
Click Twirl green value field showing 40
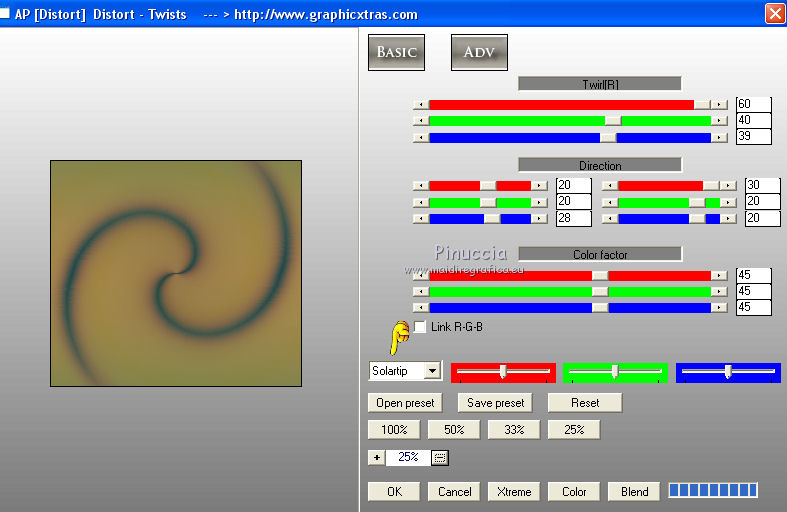coord(753,120)
